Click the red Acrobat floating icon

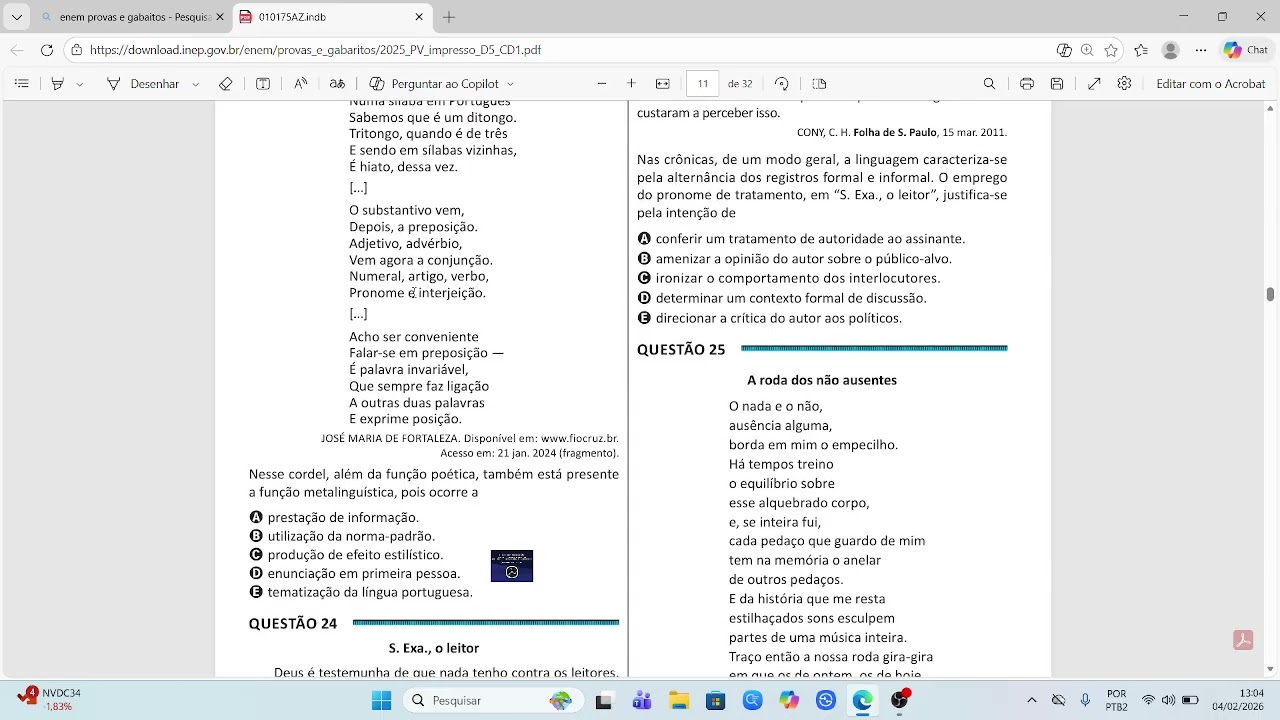[1243, 640]
